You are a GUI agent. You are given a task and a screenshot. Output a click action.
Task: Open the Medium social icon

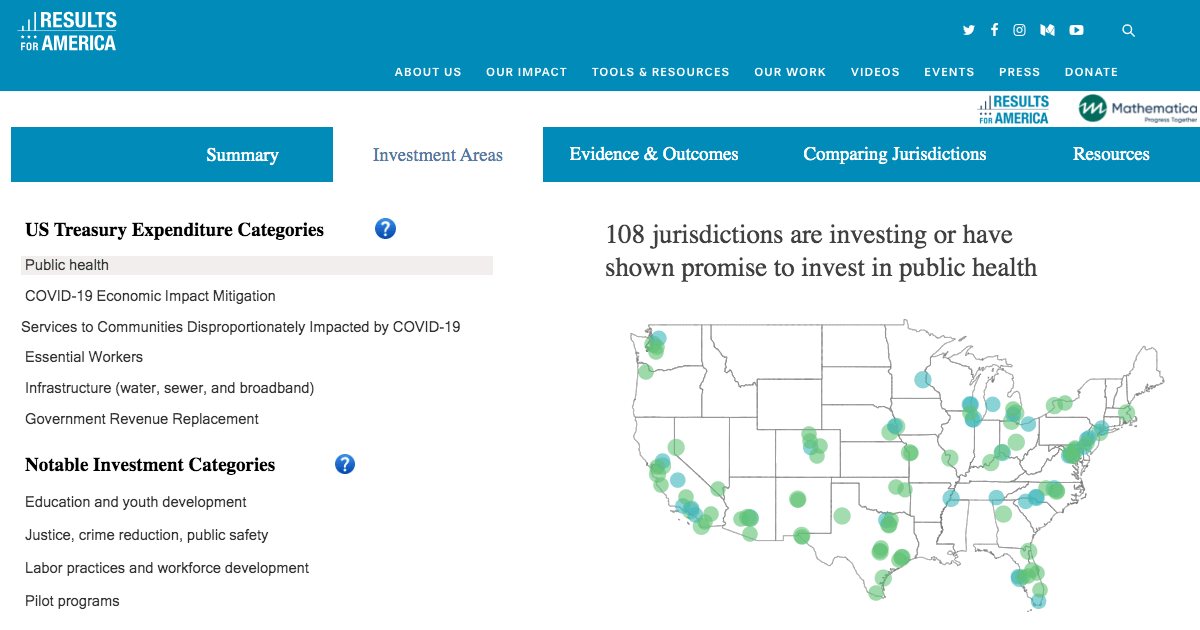tap(1047, 30)
